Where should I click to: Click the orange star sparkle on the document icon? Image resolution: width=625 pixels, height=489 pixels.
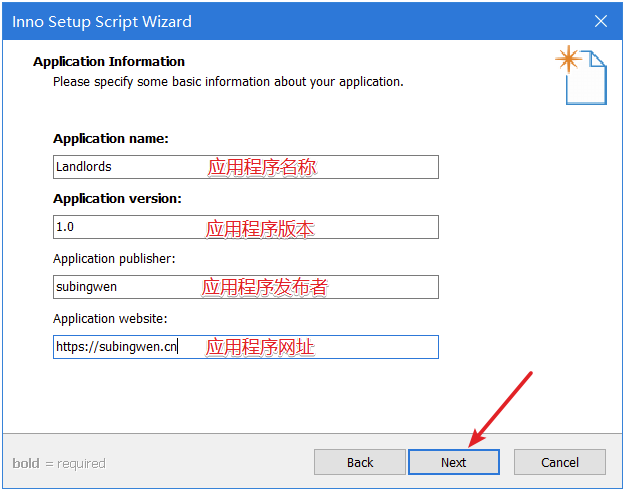[x=568, y=59]
